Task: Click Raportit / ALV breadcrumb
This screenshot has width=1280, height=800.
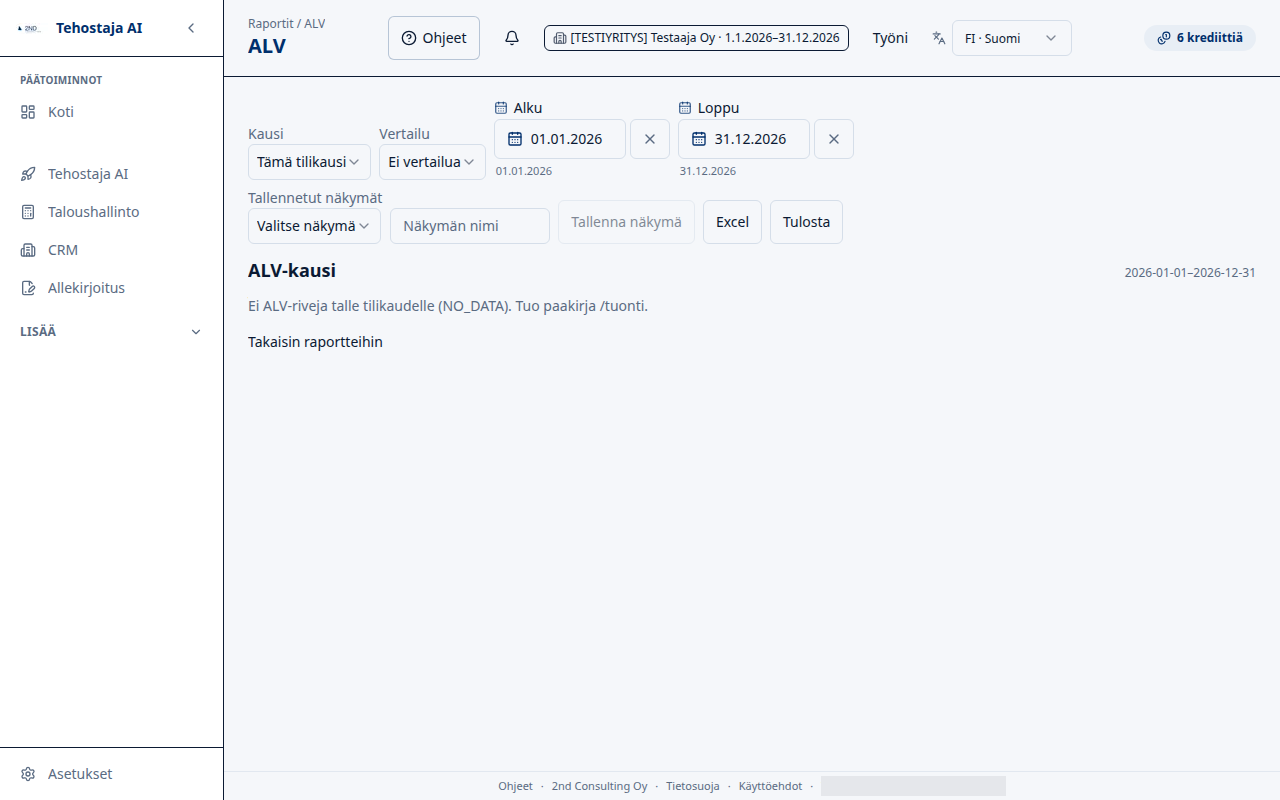Action: coord(286,23)
